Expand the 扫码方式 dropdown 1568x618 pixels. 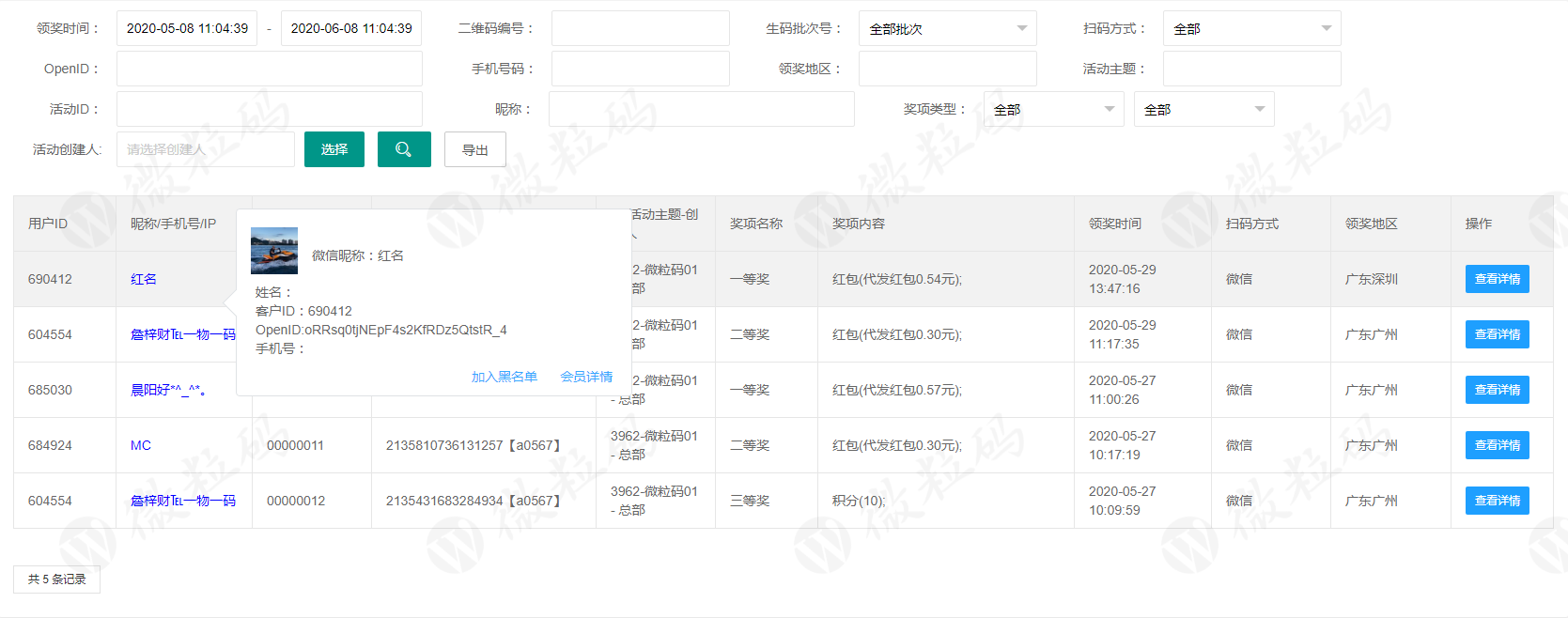point(1251,29)
